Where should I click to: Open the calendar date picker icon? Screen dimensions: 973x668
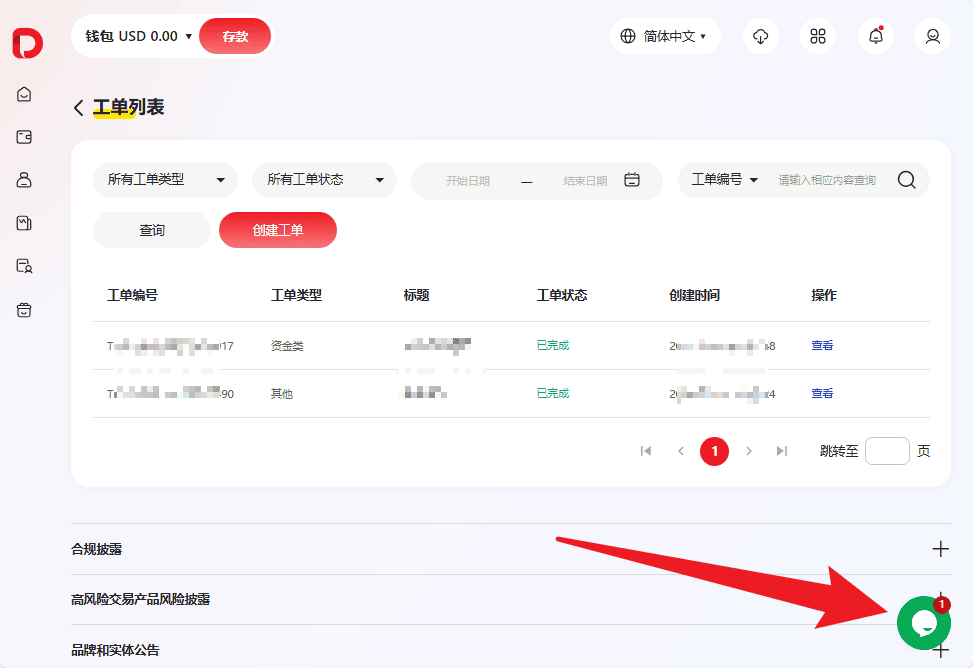632,180
